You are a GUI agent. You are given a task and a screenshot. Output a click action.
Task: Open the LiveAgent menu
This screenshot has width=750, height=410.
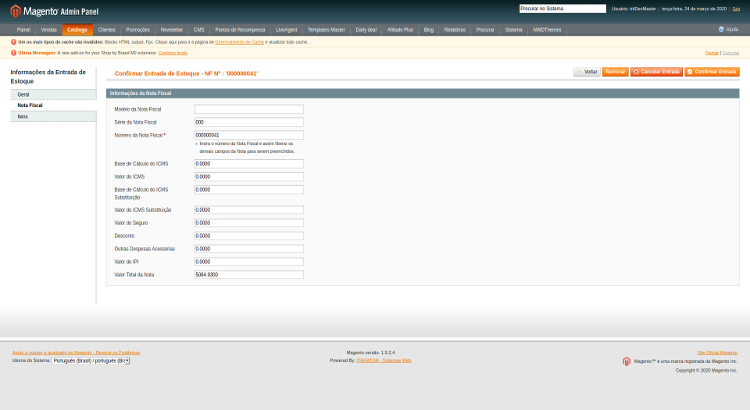[x=287, y=30]
